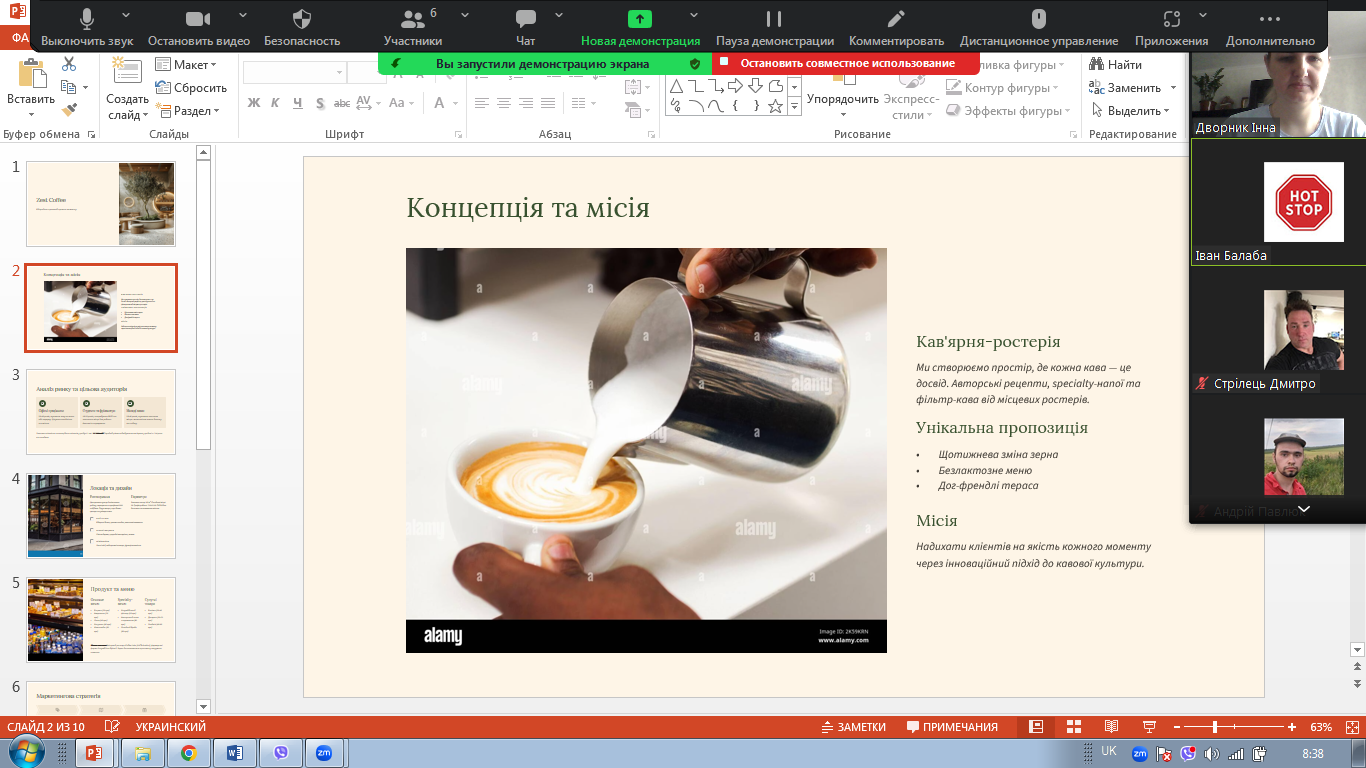Open Zoom Security shield icon
The image size is (1366, 768).
pyautogui.click(x=302, y=20)
